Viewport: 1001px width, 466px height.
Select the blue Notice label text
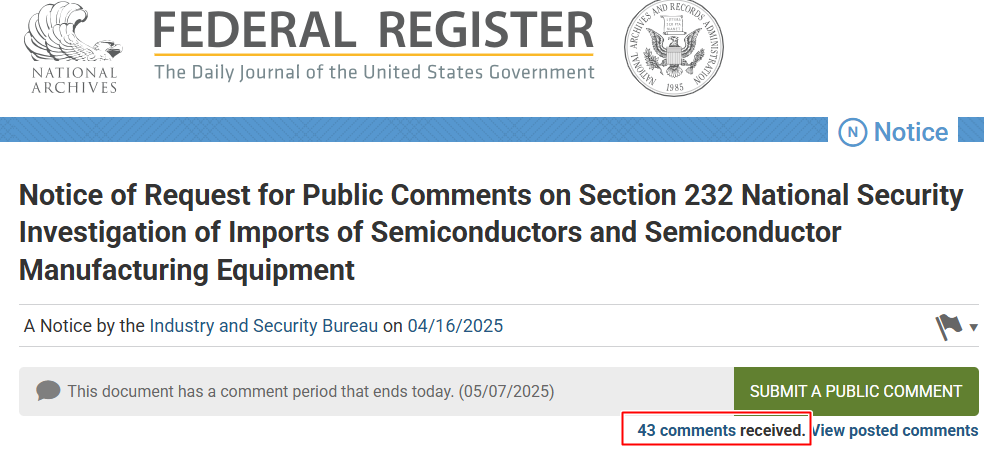[911, 132]
